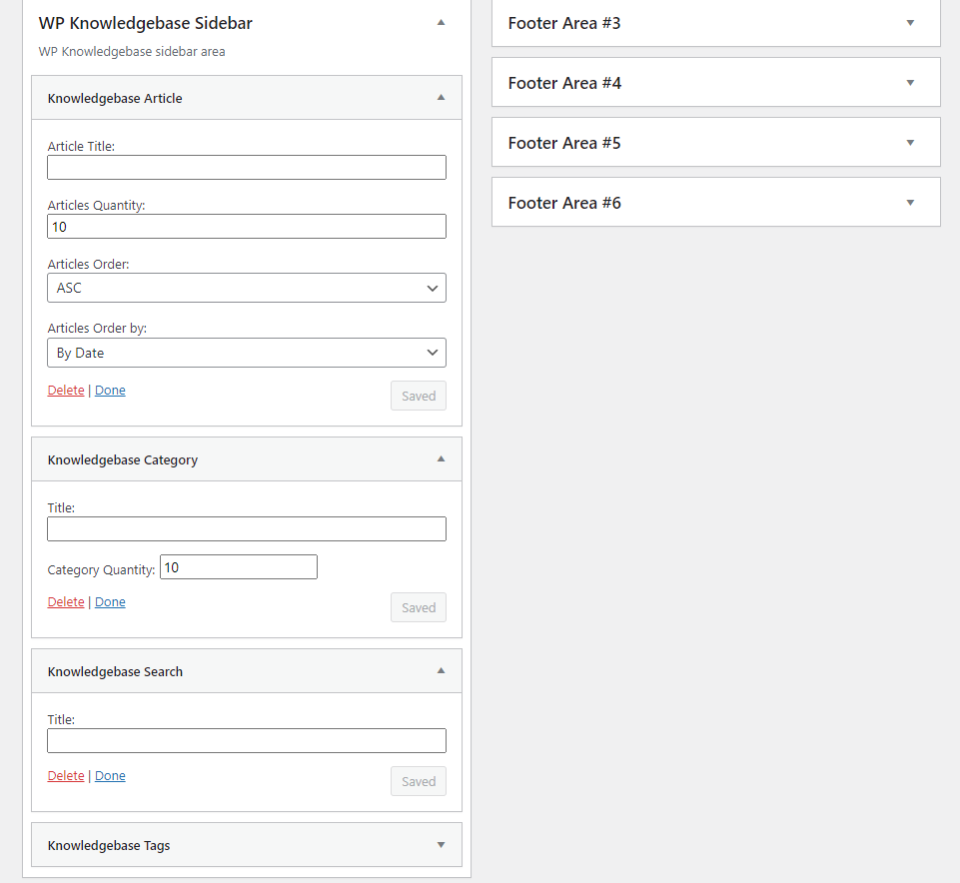Collapse the Knowledgebase Category widget
The image size is (960, 883).
[441, 460]
